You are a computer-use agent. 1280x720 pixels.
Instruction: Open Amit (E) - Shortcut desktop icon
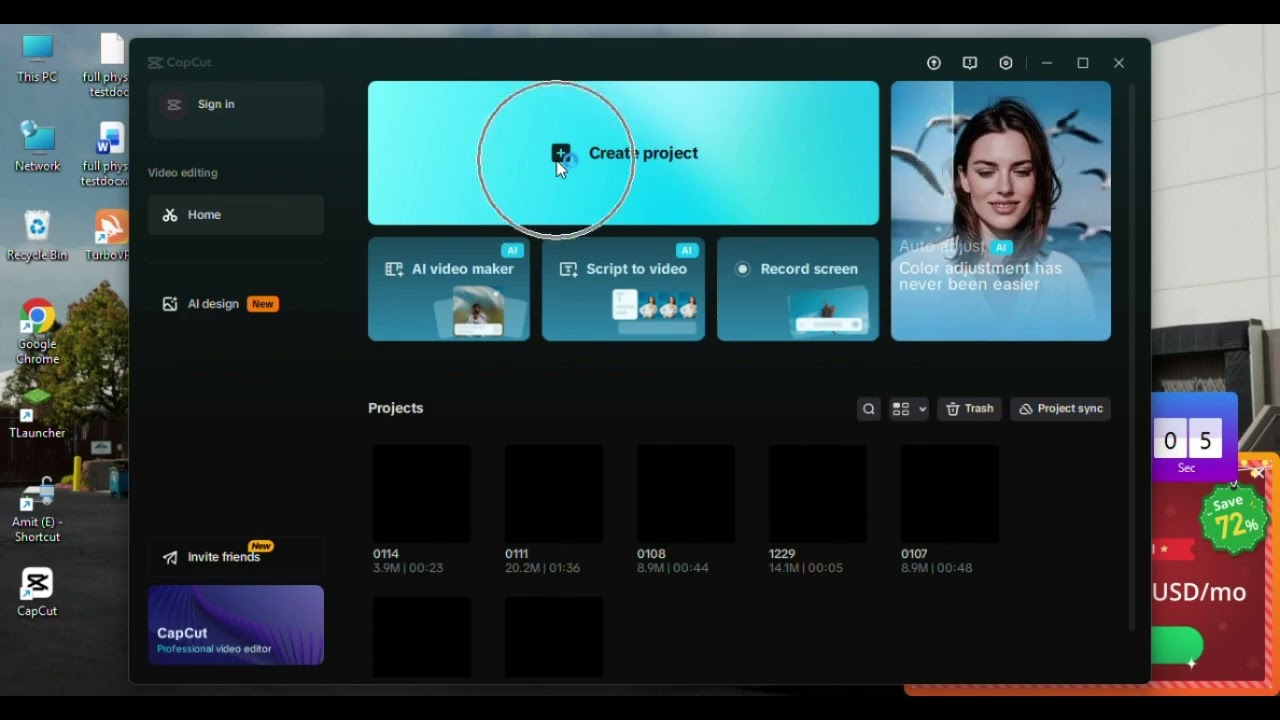coord(37,510)
